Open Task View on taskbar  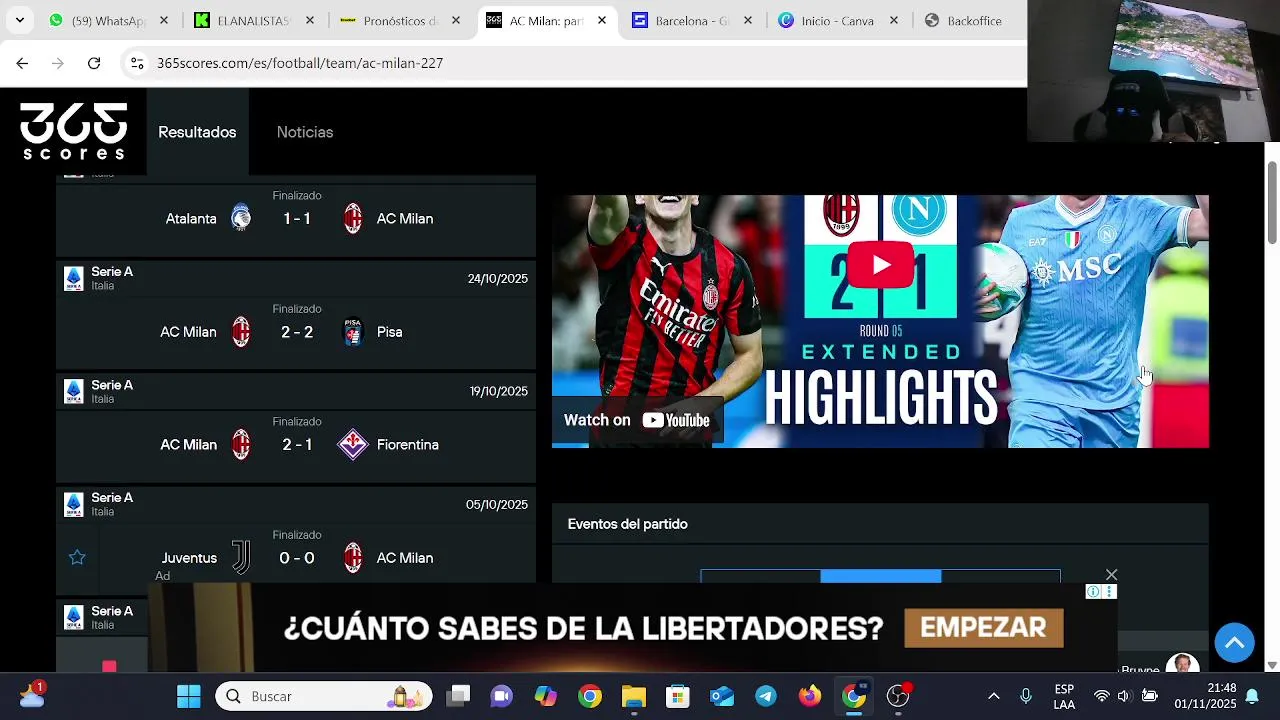point(458,696)
